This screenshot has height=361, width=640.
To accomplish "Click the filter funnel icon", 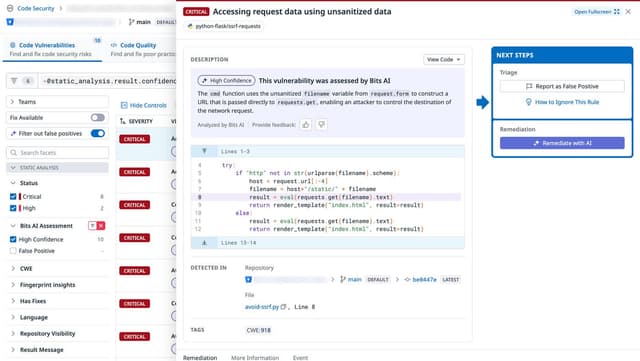I will pos(14,81).
